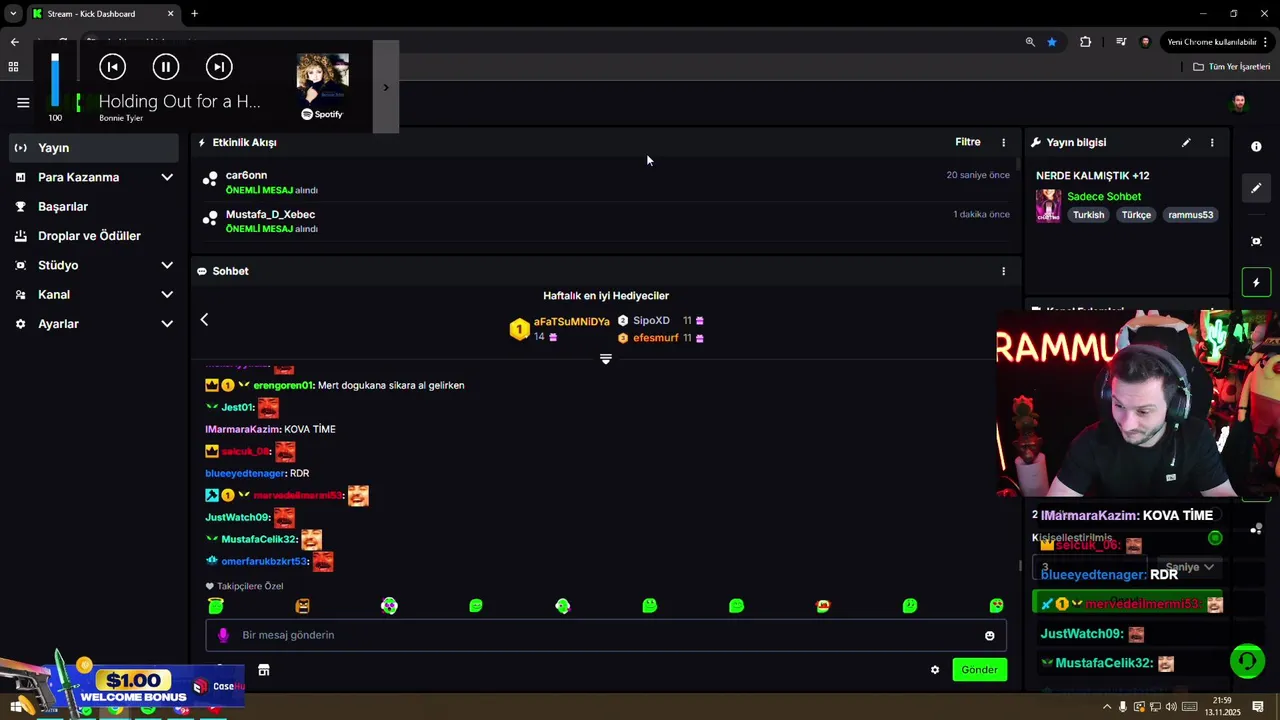The height and width of the screenshot is (720, 1280).
Task: Open the info icon in right rail
Action: click(x=1256, y=146)
